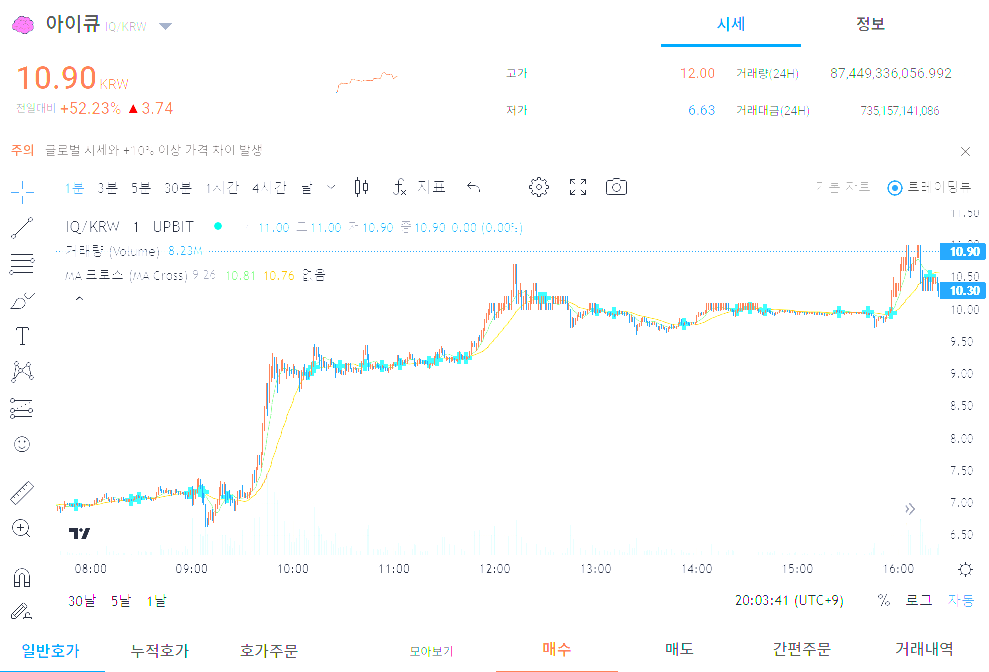Activate the zoom in magnifier tool
The width and height of the screenshot is (989, 672).
(x=22, y=528)
